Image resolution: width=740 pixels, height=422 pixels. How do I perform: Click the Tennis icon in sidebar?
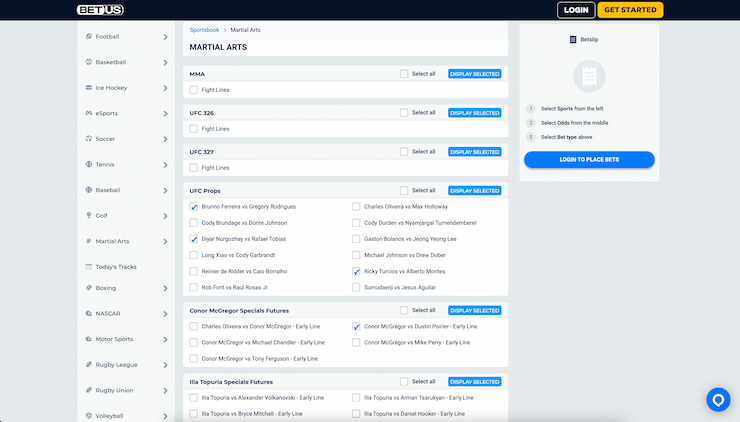[89, 164]
